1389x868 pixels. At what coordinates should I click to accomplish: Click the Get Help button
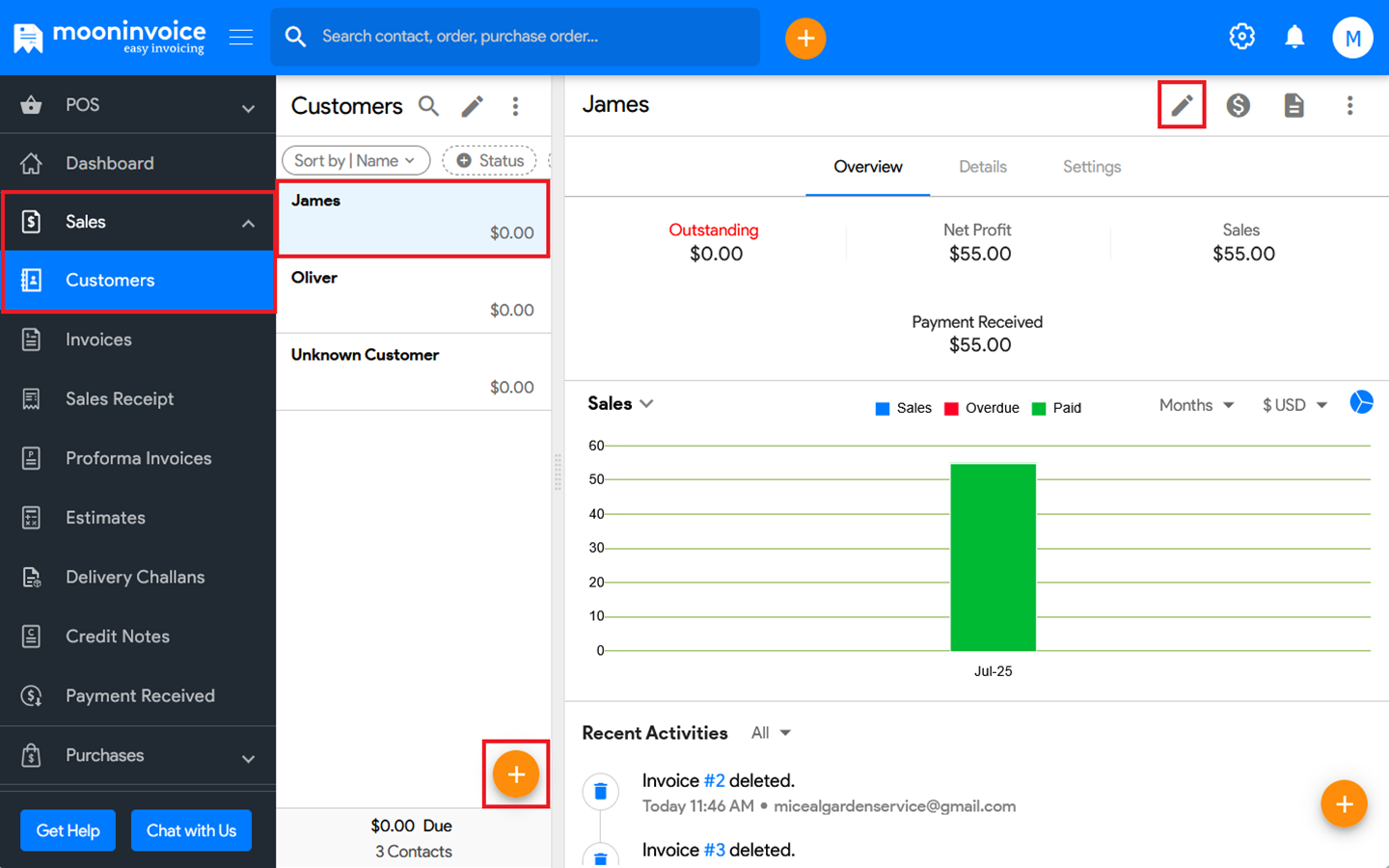tap(68, 830)
